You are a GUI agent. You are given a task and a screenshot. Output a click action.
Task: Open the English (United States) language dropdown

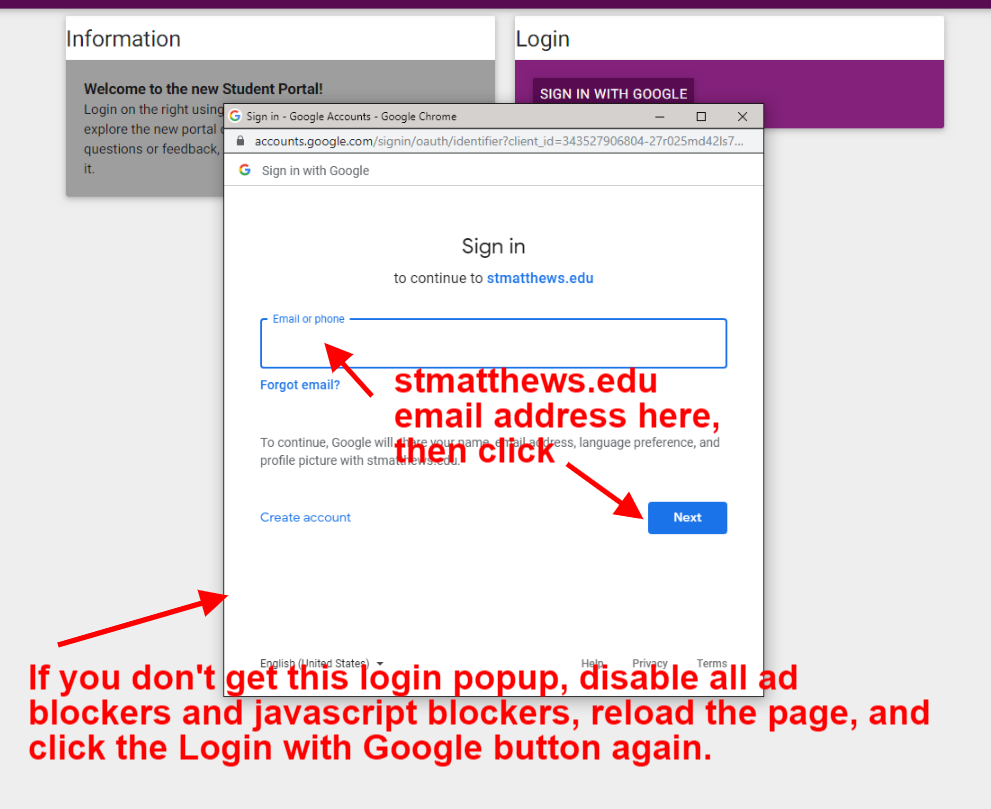(x=321, y=663)
